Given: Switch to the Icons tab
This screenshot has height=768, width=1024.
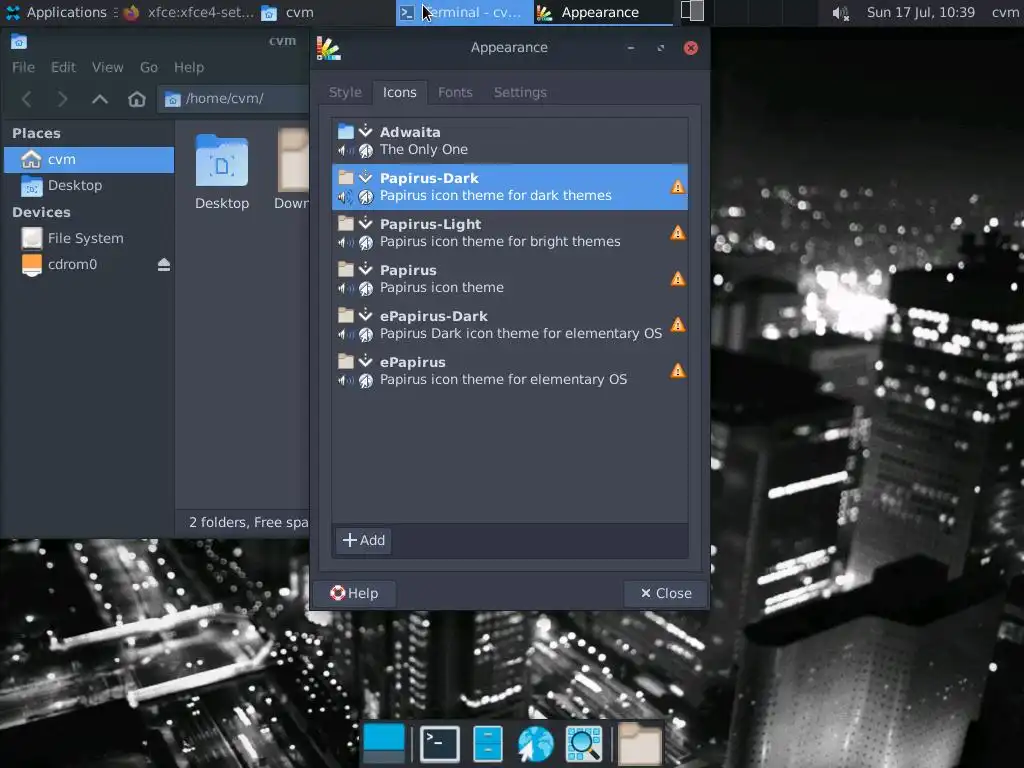Looking at the screenshot, I should point(400,93).
